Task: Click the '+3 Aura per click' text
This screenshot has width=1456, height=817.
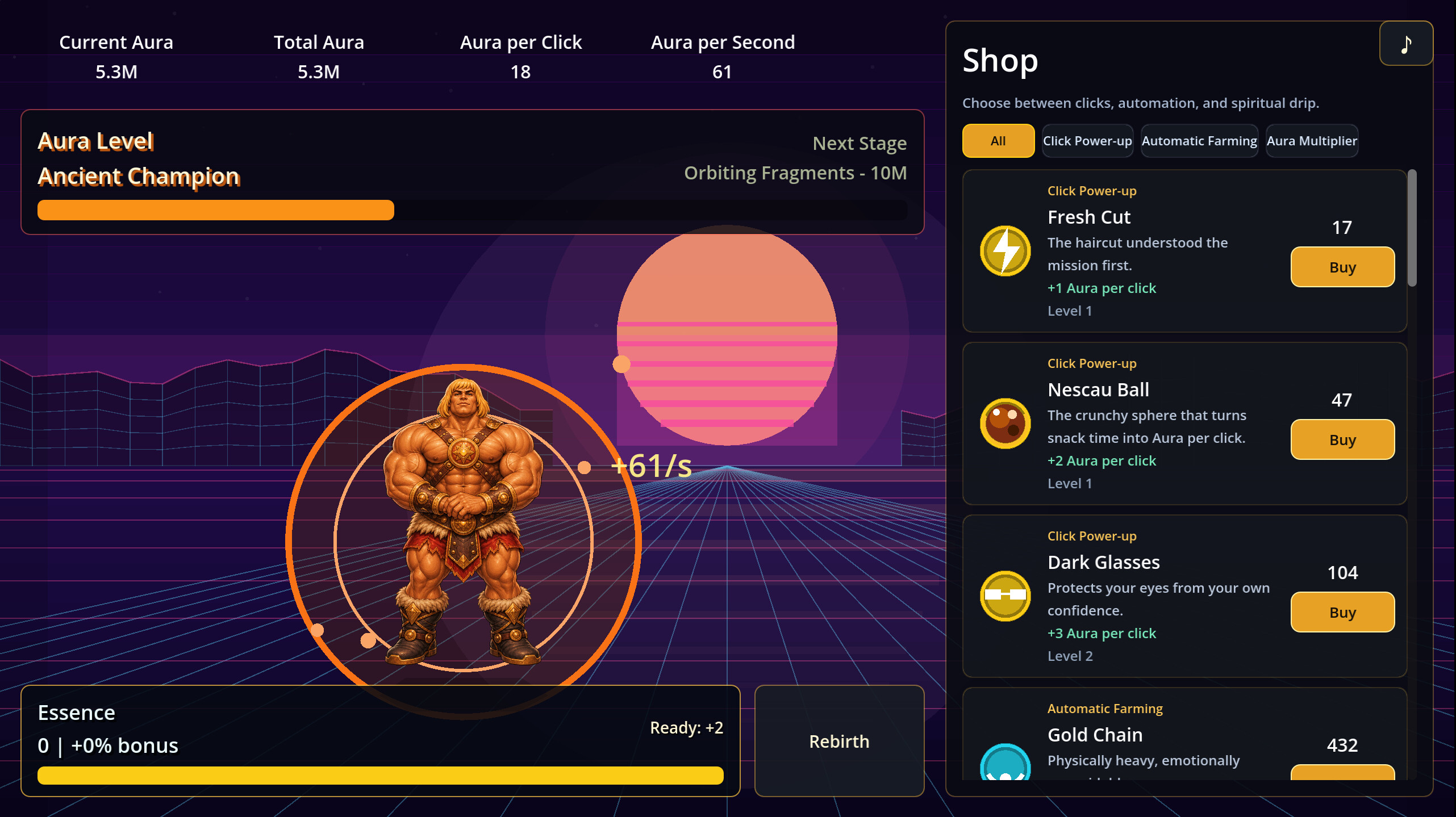Action: tap(1102, 634)
